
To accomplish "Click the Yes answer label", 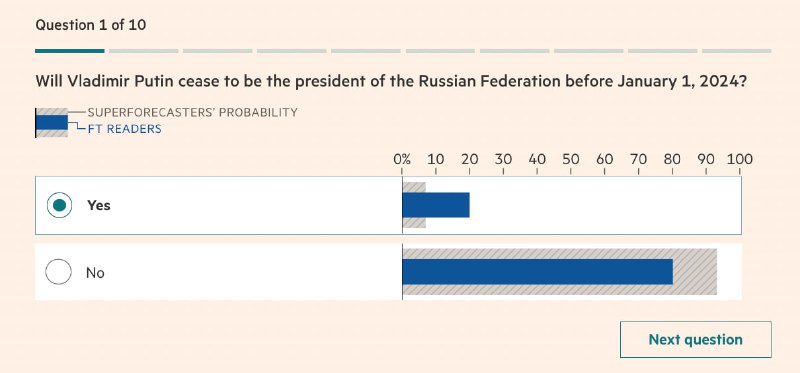I will click(98, 205).
